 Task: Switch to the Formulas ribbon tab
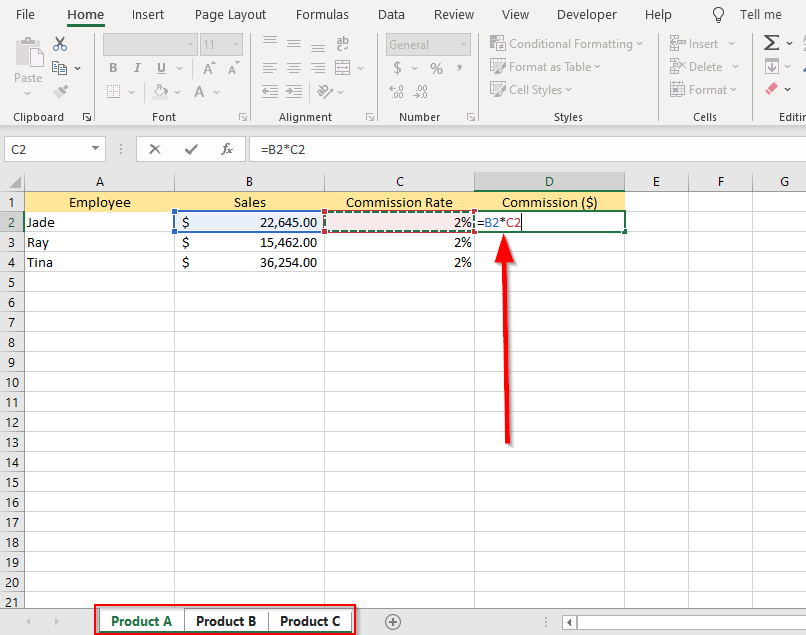coord(322,15)
